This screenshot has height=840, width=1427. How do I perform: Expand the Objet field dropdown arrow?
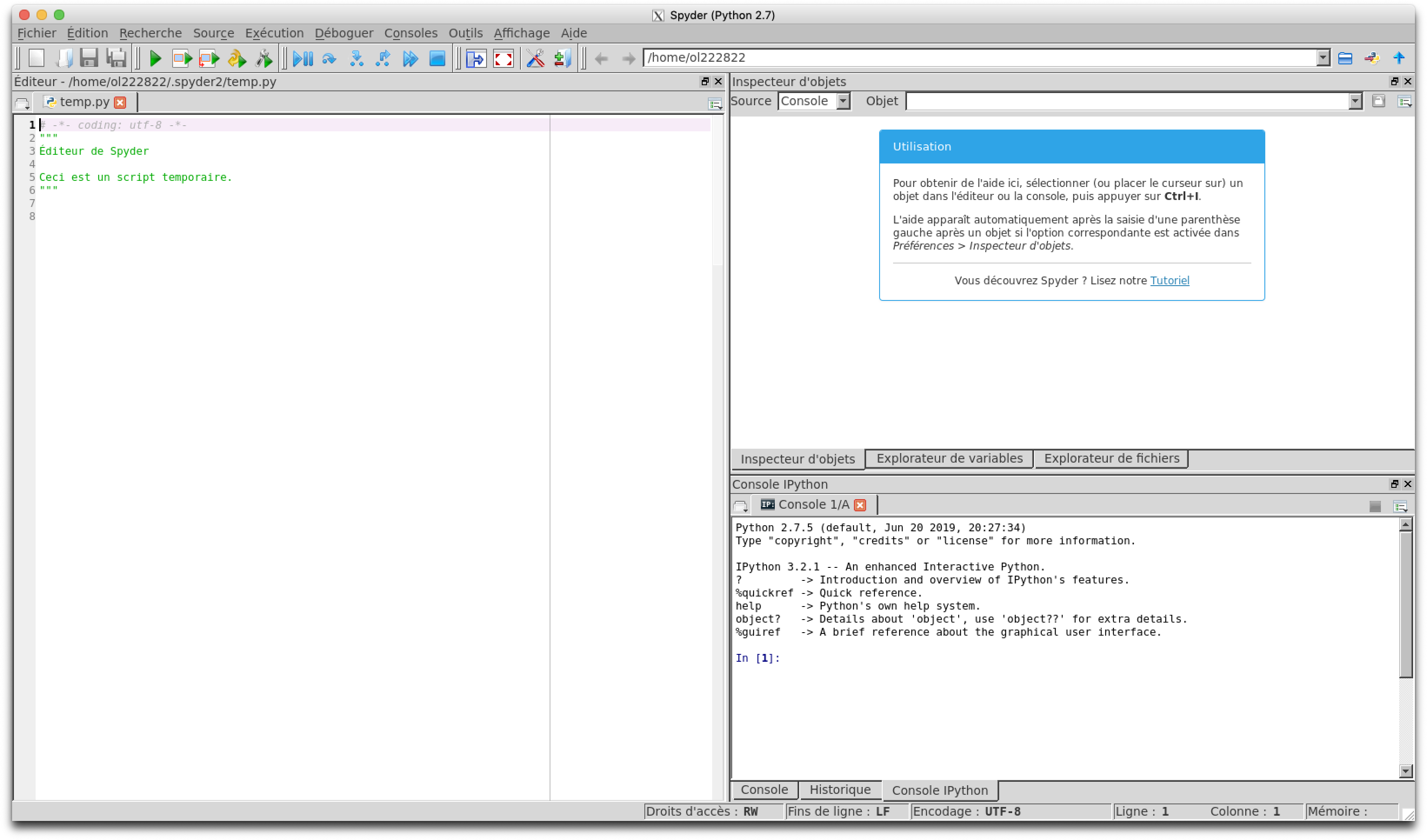[x=1355, y=101]
